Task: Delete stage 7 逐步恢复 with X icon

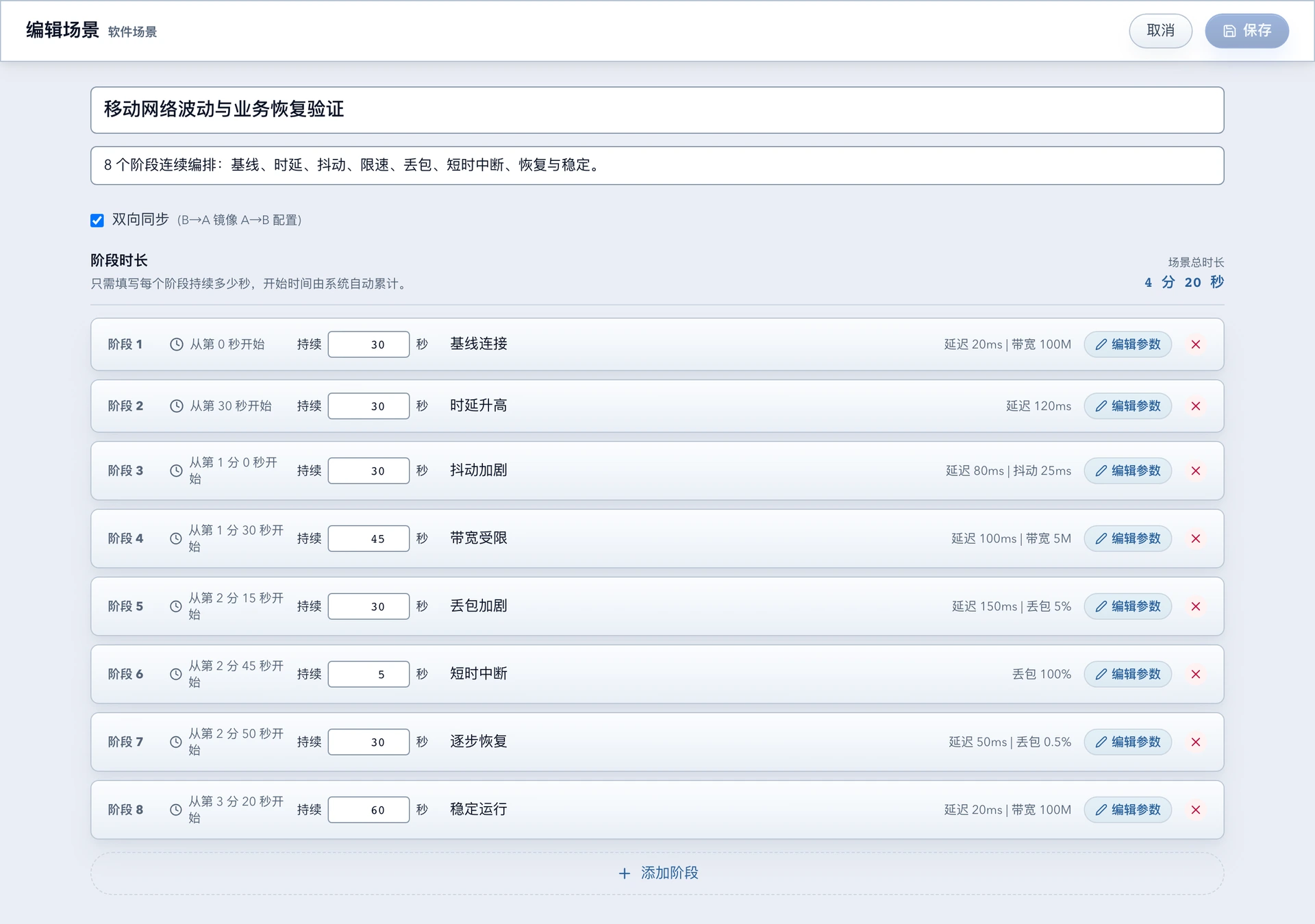Action: click(1196, 742)
